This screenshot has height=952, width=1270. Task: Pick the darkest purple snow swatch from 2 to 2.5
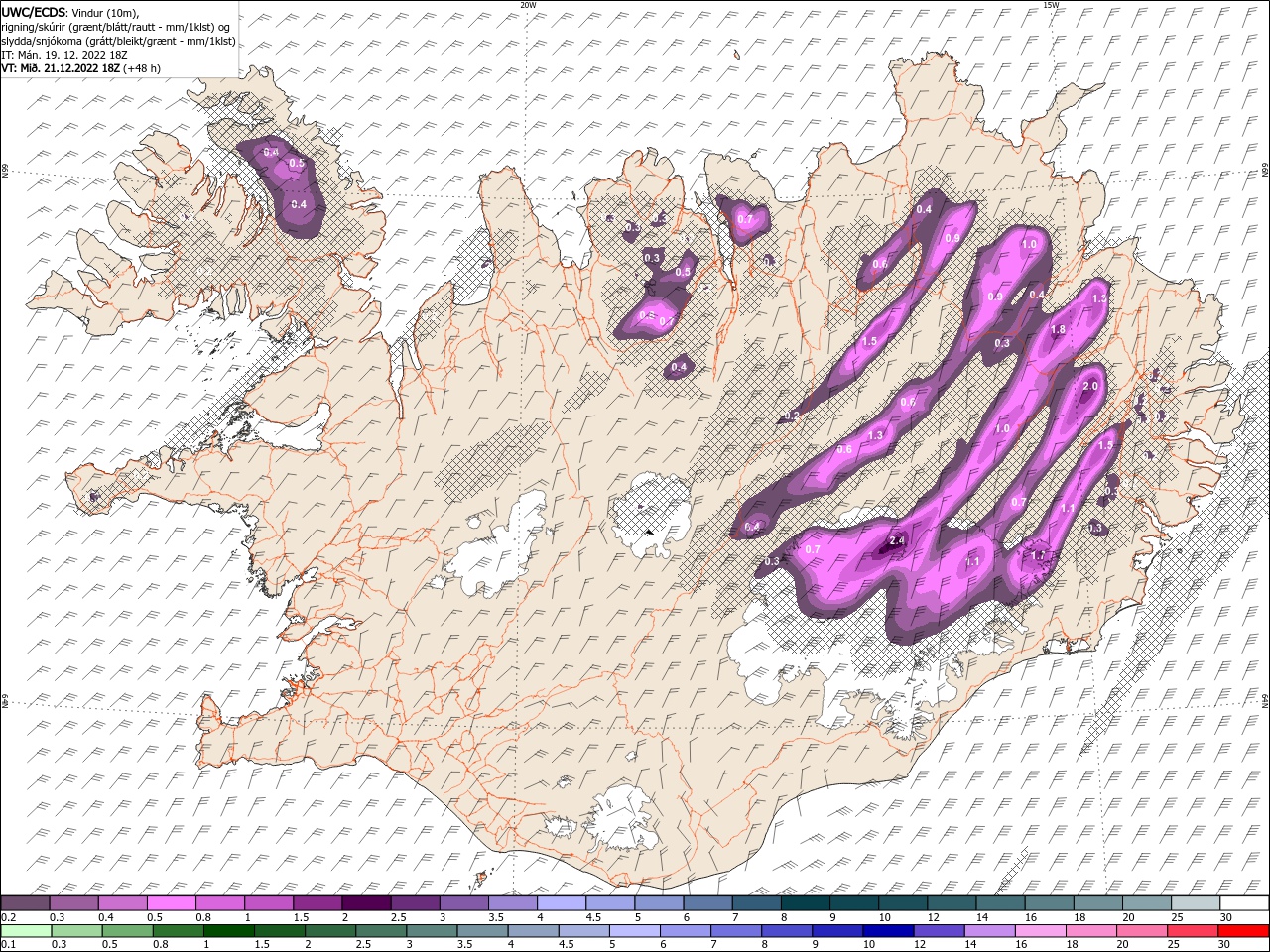click(366, 903)
